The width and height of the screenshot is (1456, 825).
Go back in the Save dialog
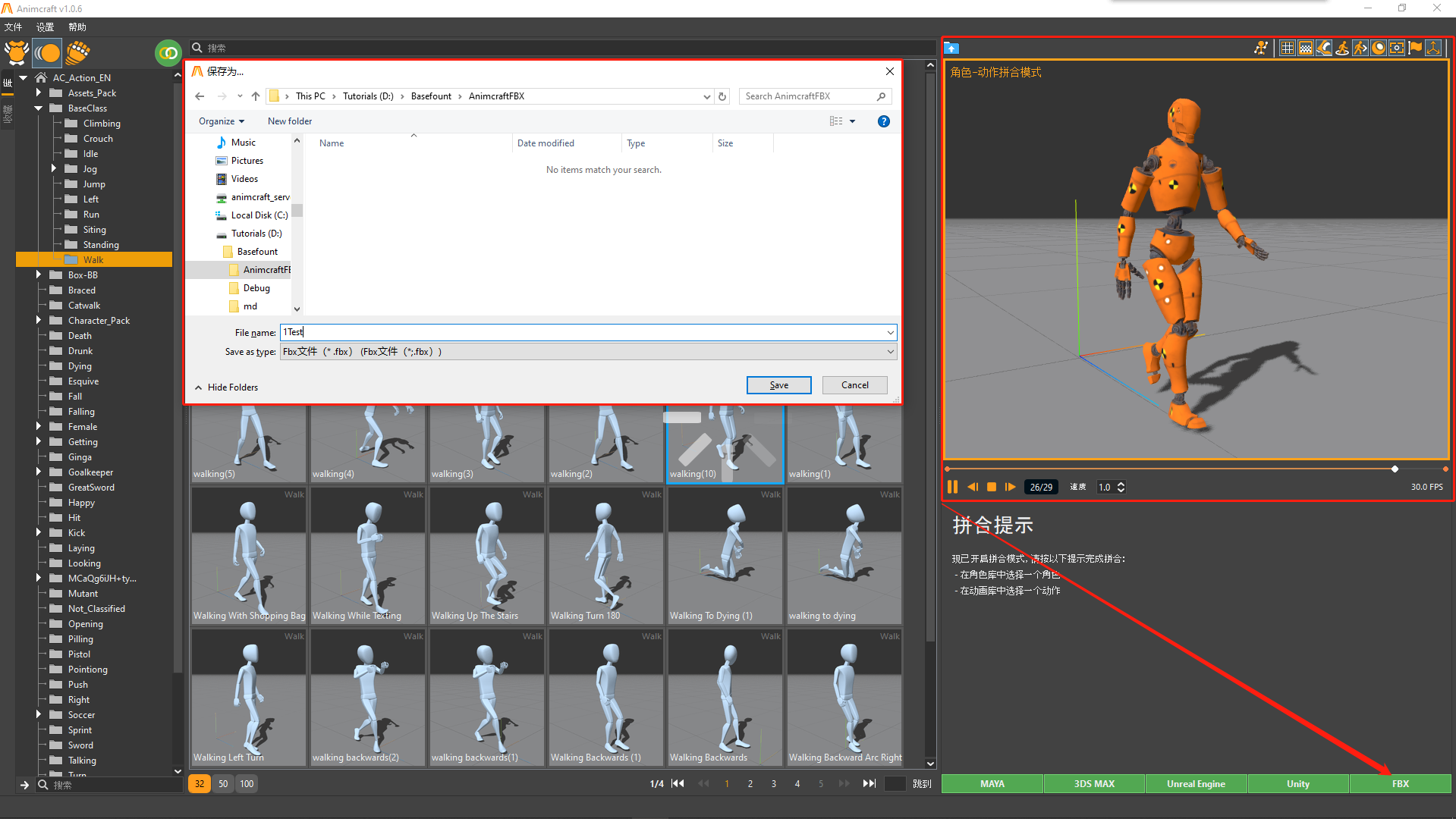point(200,96)
